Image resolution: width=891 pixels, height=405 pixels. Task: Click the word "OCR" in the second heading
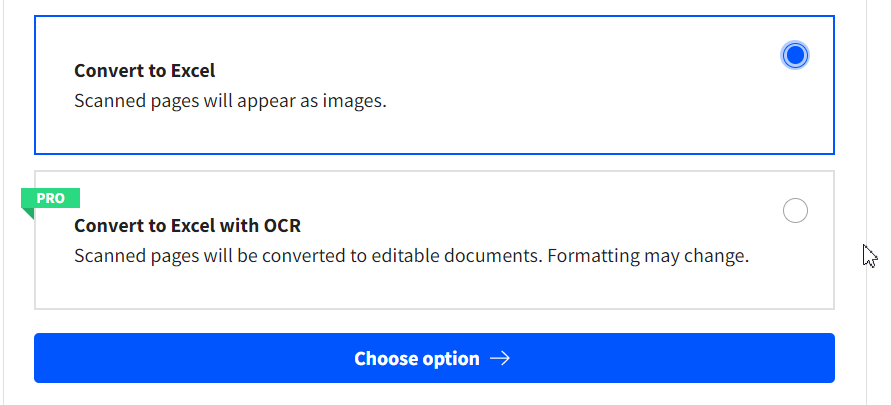[282, 226]
